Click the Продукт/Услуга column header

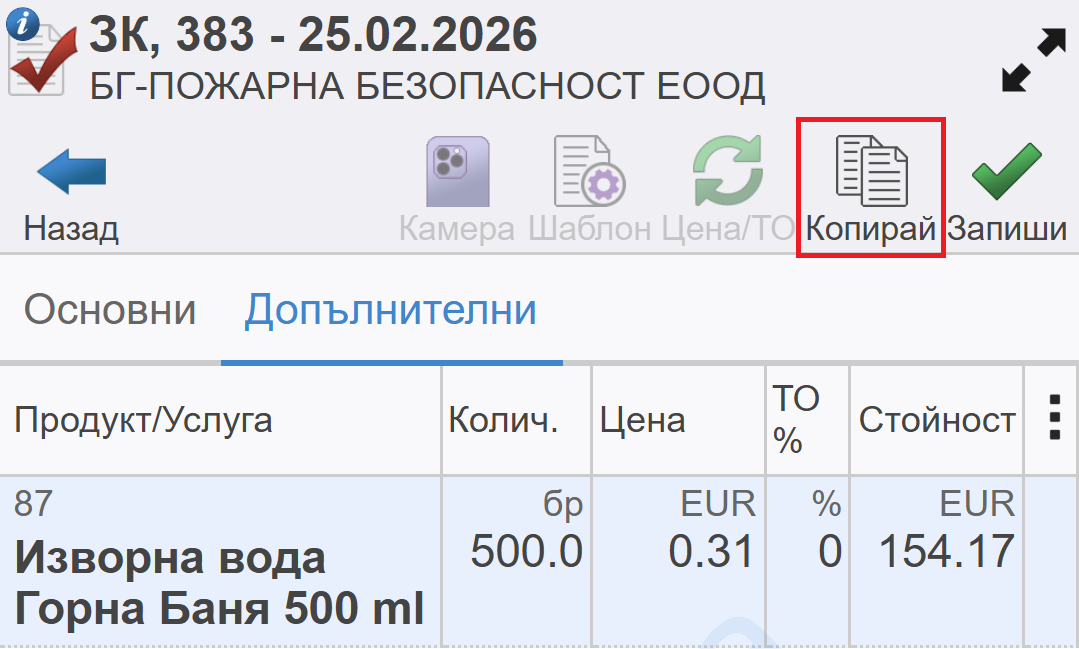[143, 420]
